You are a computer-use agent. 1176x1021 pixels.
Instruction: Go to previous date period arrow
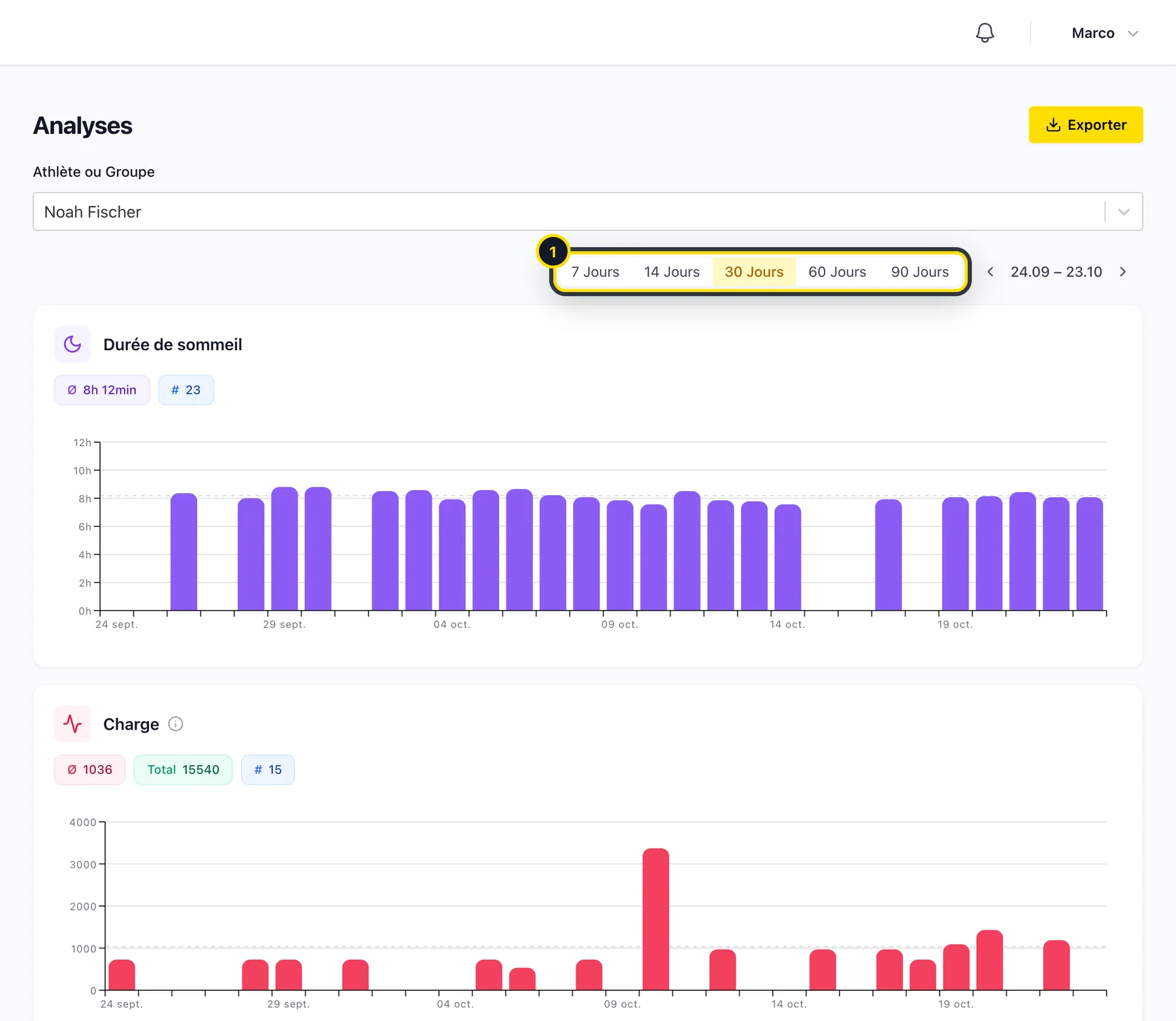point(990,272)
